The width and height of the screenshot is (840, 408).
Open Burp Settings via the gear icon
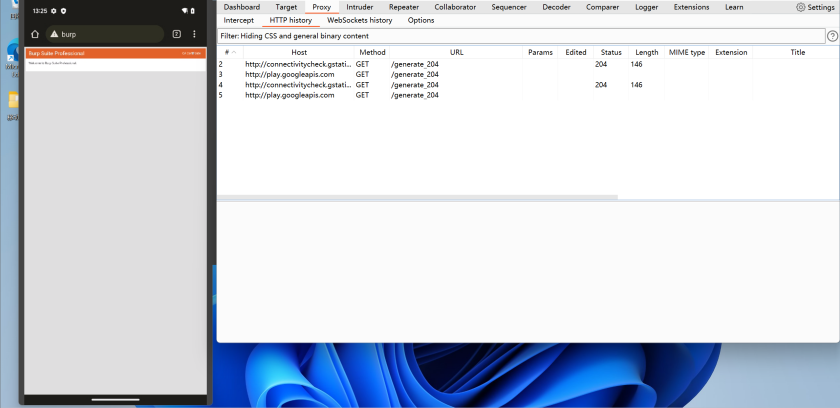[x=801, y=7]
